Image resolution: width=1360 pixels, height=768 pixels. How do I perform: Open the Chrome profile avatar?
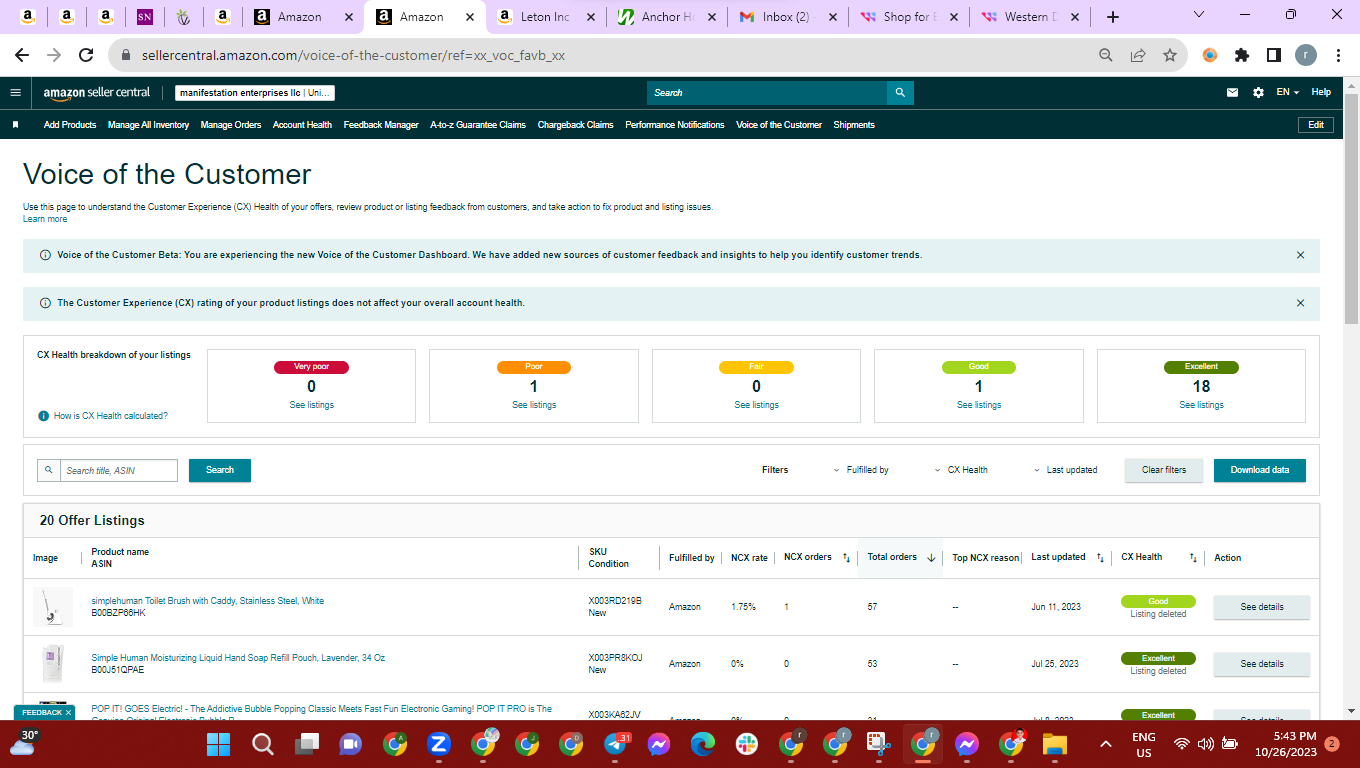point(1305,55)
